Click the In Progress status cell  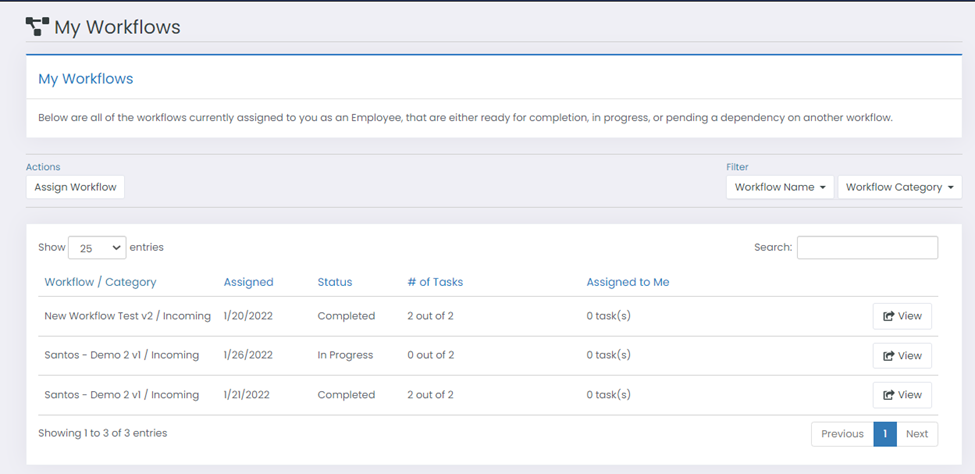345,355
